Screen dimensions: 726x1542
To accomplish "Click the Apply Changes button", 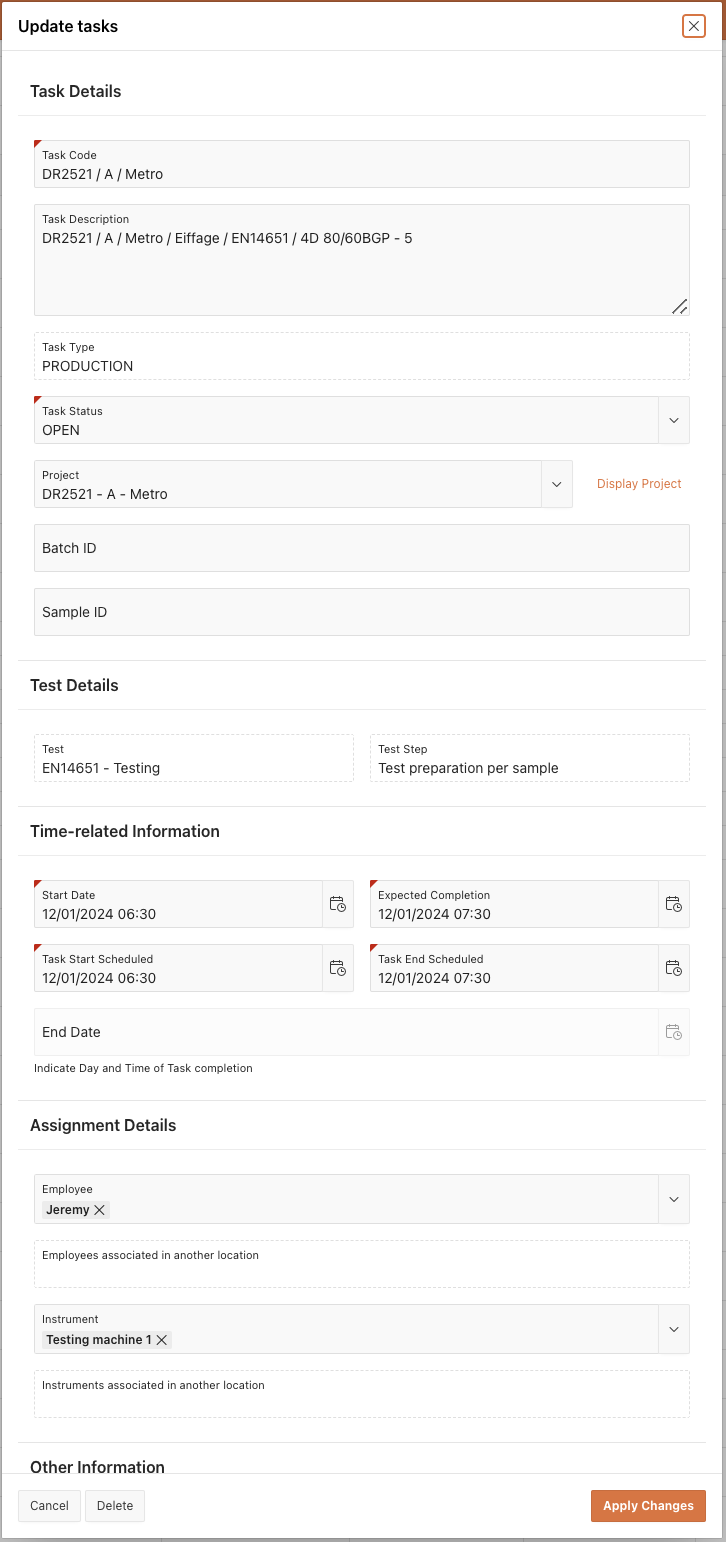I will tap(648, 1506).
